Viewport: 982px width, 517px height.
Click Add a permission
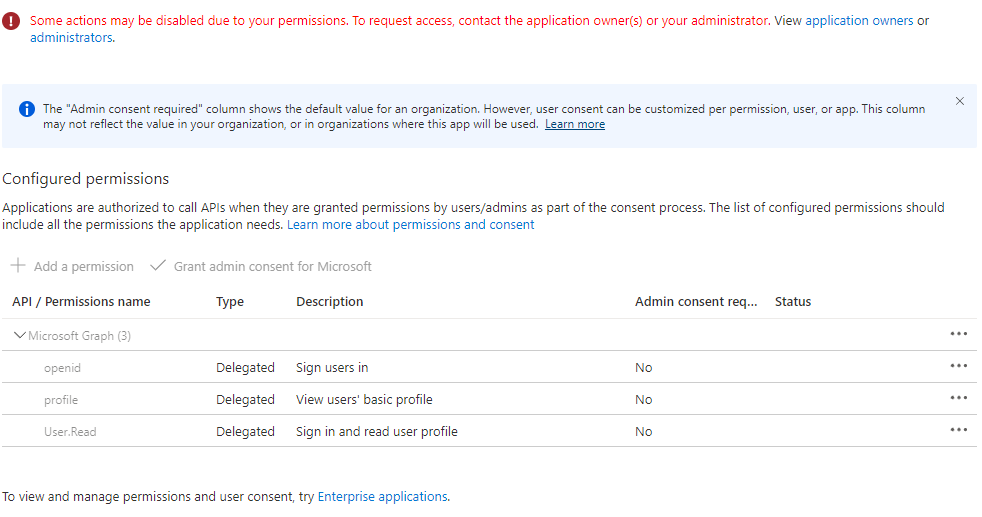(73, 267)
